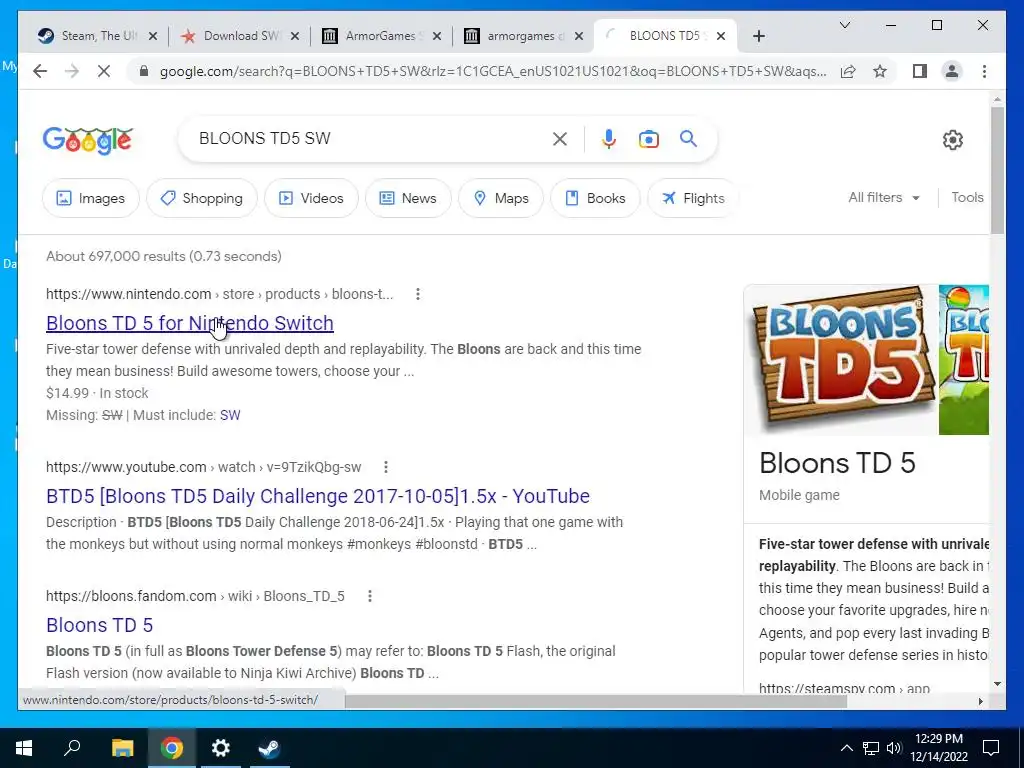1024x768 pixels.
Task: Filter results by Books
Action: pyautogui.click(x=595, y=198)
